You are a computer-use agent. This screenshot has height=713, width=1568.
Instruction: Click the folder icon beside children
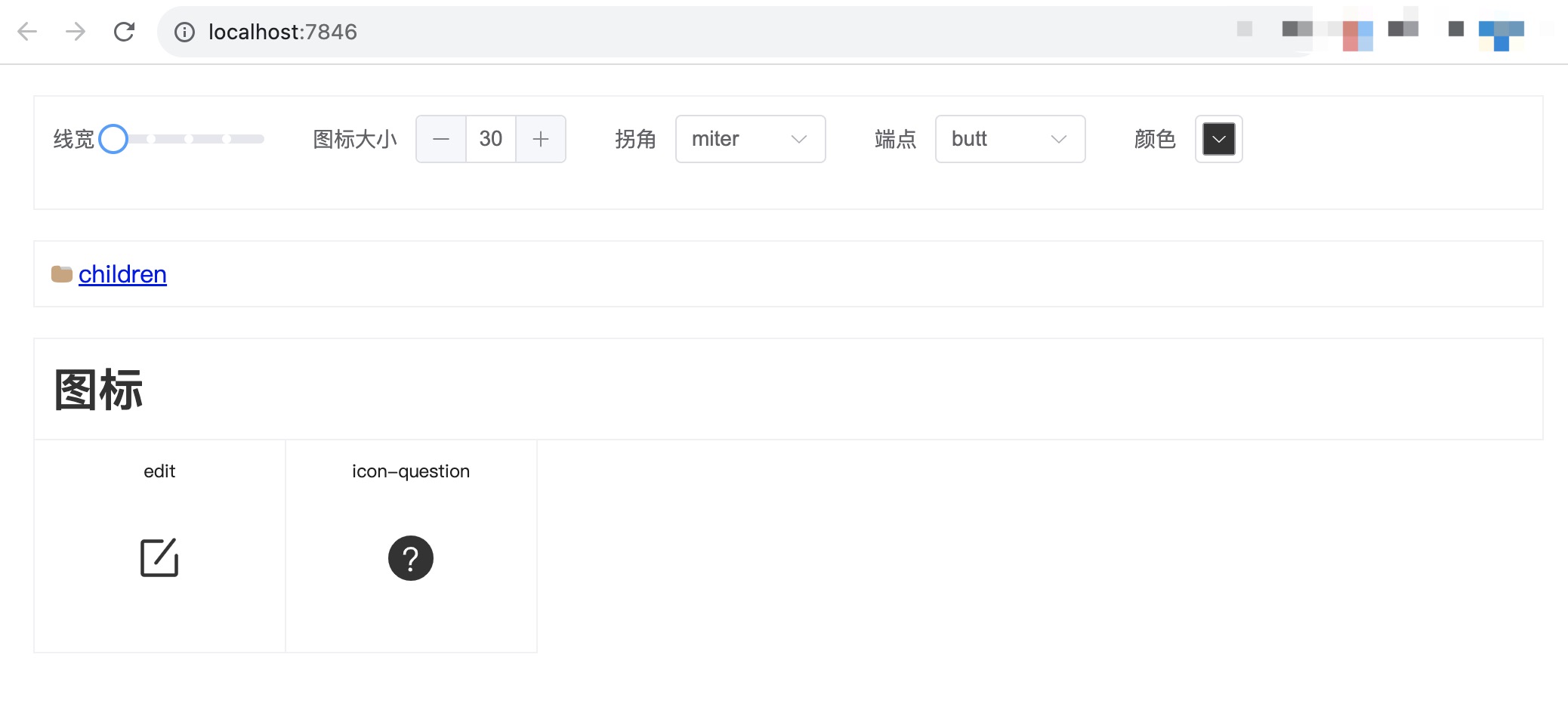62,273
